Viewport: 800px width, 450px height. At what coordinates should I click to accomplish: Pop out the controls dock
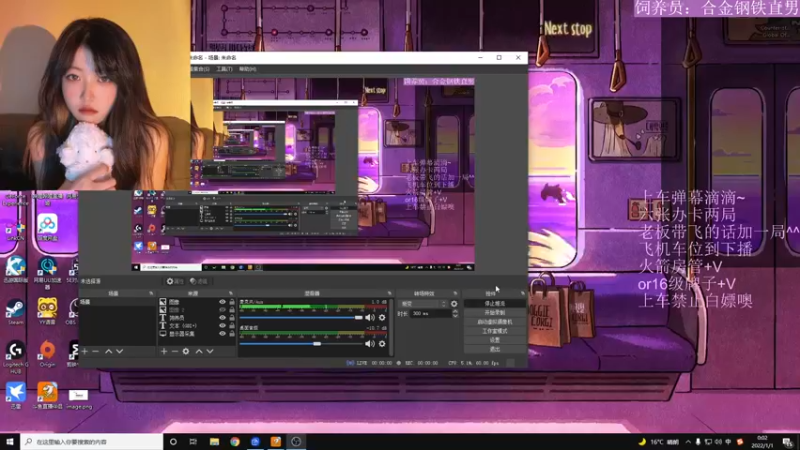(x=522, y=293)
